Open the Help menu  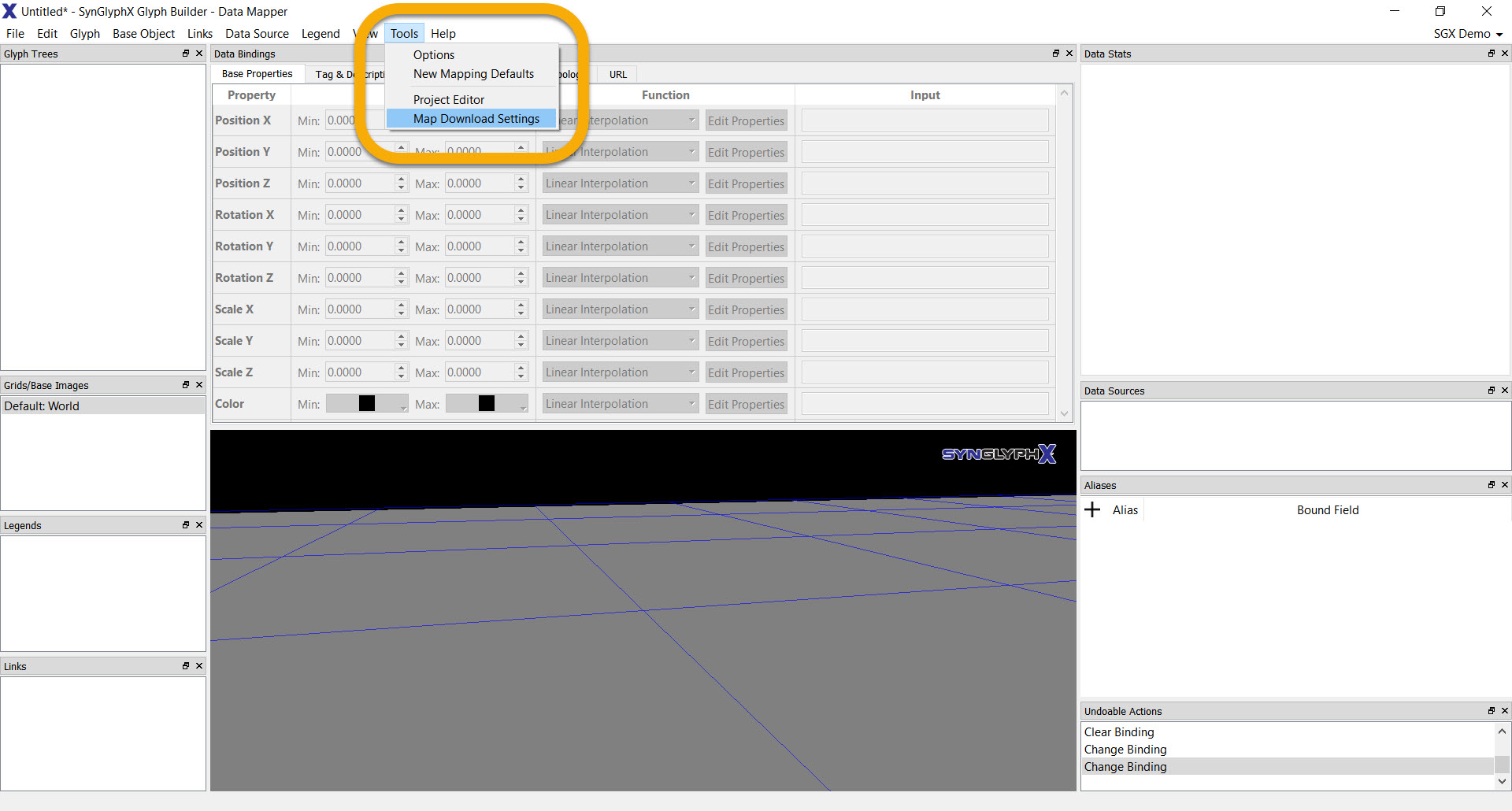click(443, 33)
